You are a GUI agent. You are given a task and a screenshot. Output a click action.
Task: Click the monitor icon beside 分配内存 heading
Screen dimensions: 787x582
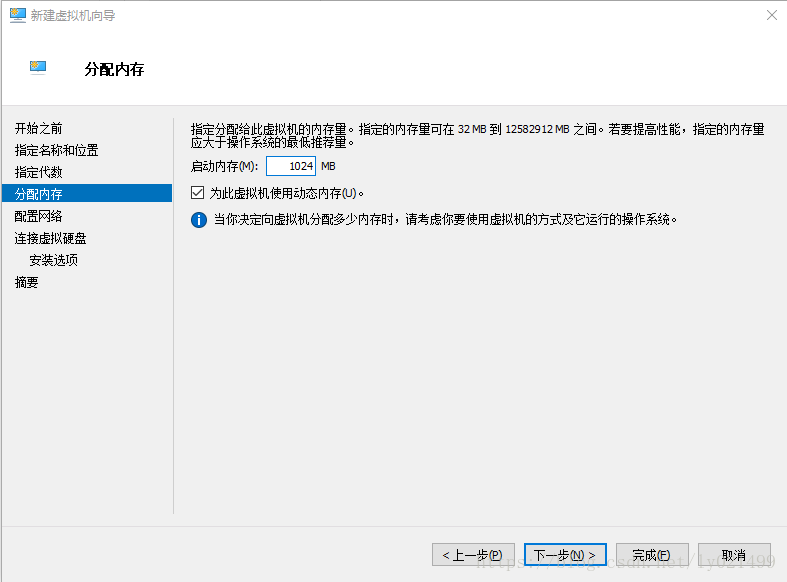tap(38, 67)
